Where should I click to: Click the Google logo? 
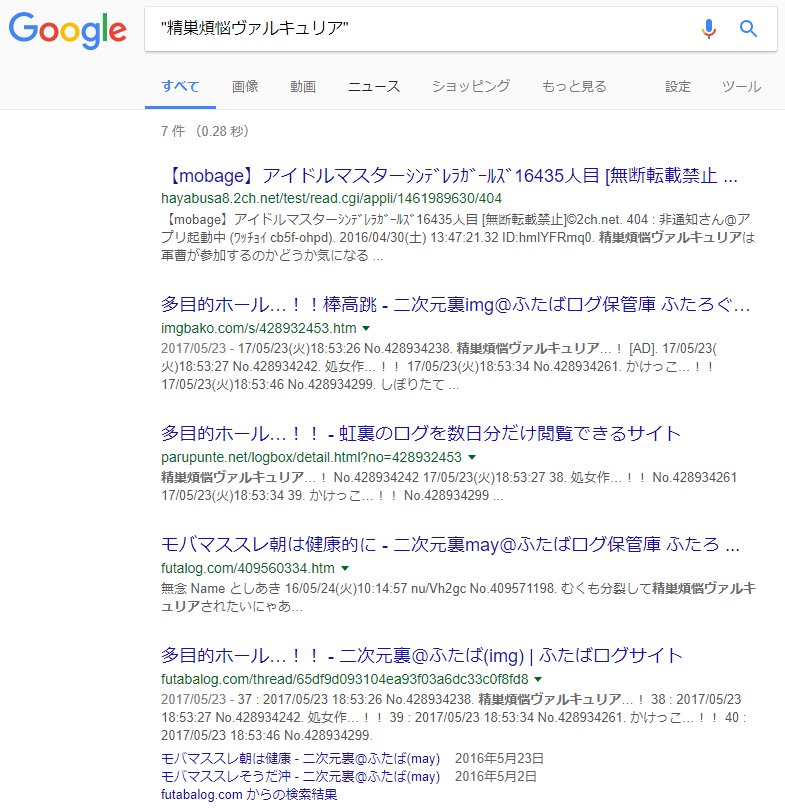pyautogui.click(x=68, y=30)
